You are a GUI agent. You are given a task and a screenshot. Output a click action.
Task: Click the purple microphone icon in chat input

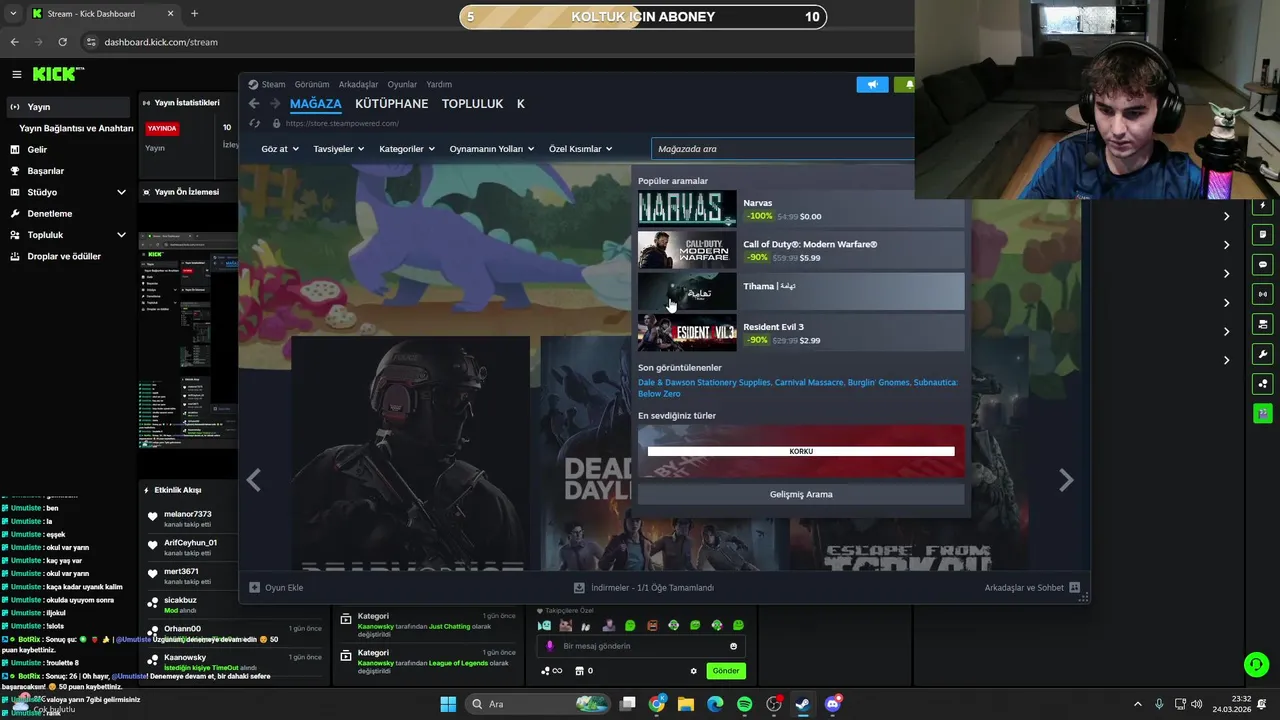pyautogui.click(x=549, y=646)
